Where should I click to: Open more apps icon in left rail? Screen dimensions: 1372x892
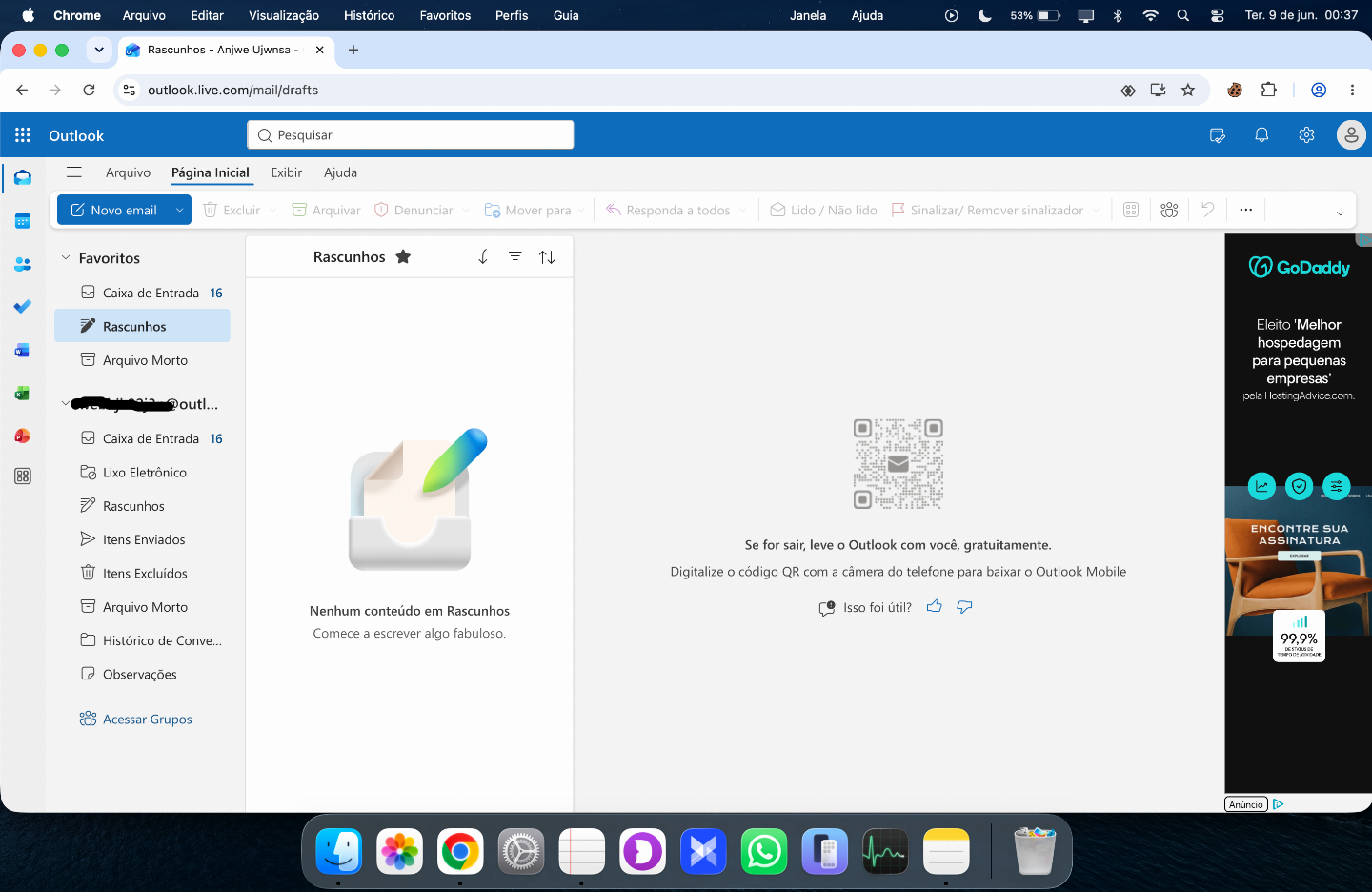(23, 476)
